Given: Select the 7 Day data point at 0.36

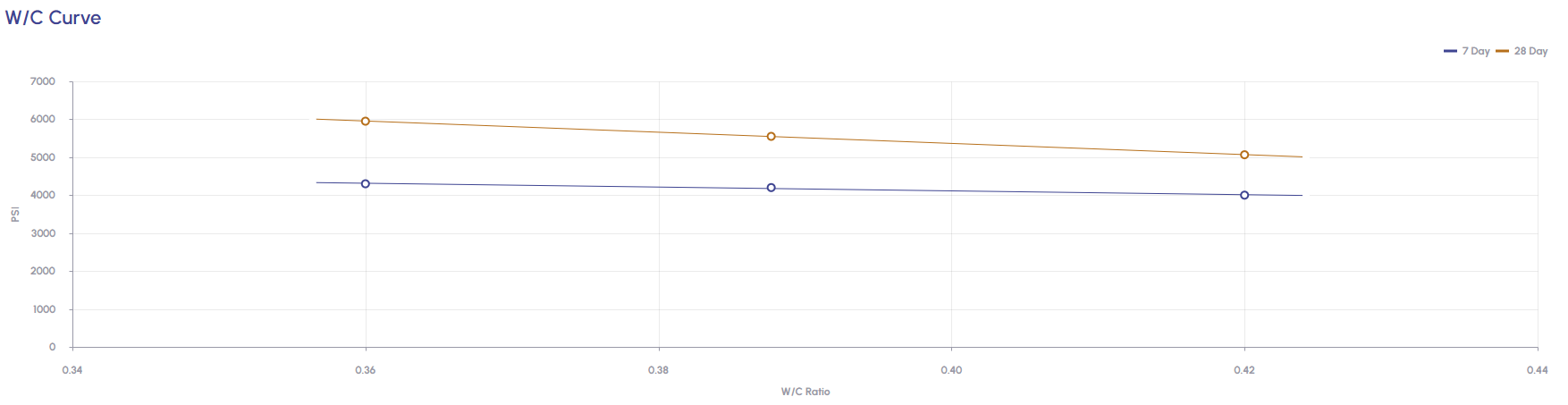Looking at the screenshot, I should click(366, 183).
